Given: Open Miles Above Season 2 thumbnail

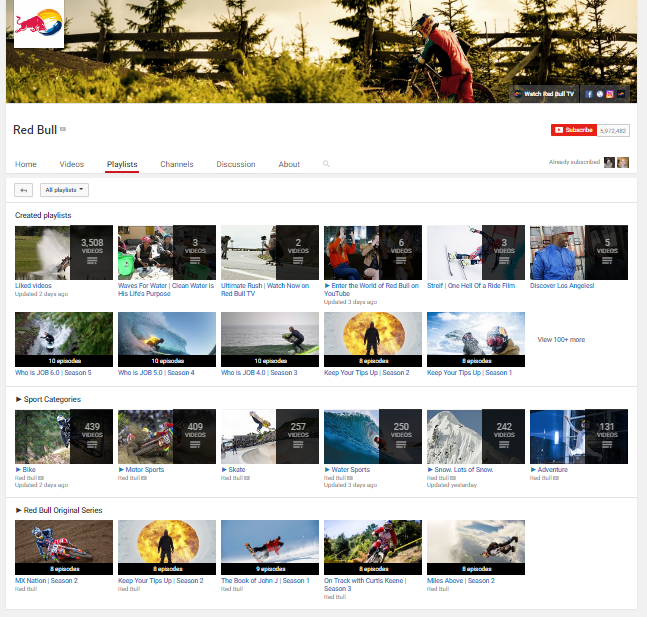Looking at the screenshot, I should [x=476, y=547].
